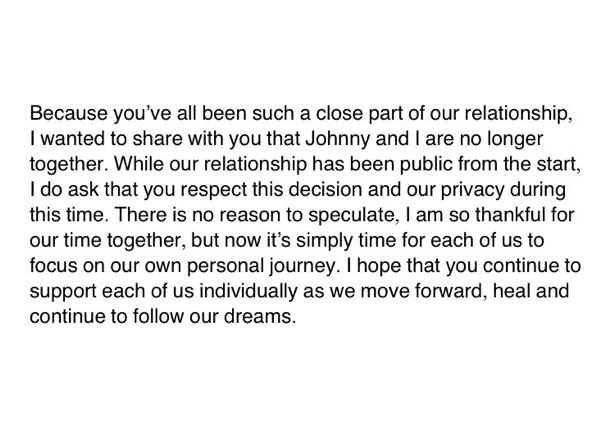Click the word "thankful" in the statement
The height and width of the screenshot is (445, 615).
[x=509, y=215]
